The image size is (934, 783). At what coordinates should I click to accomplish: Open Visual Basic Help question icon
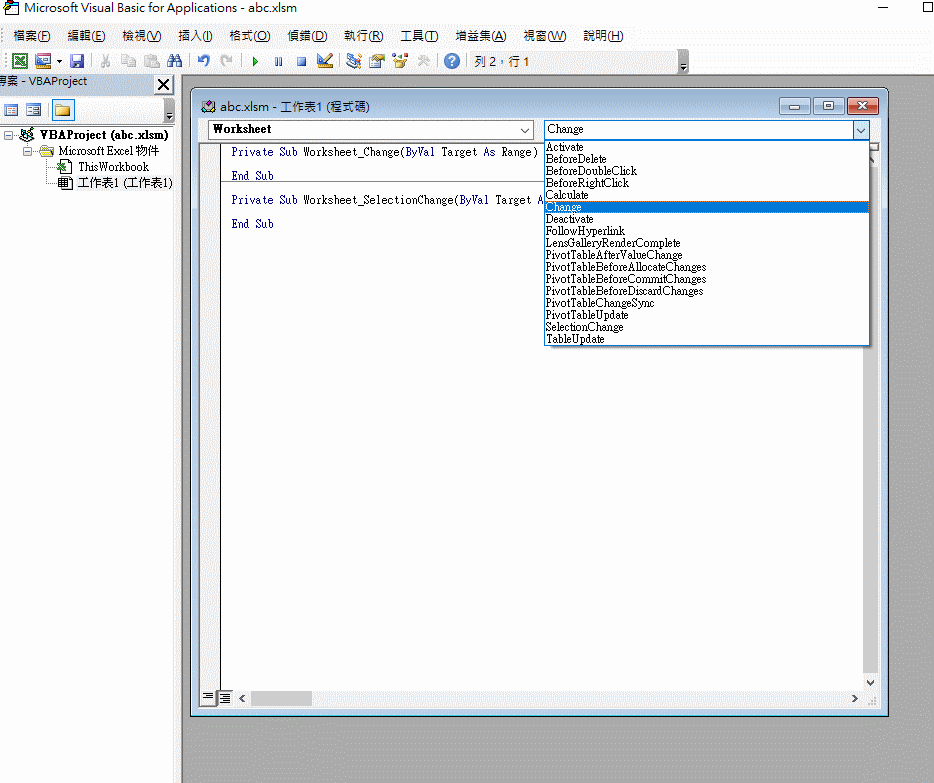point(452,61)
